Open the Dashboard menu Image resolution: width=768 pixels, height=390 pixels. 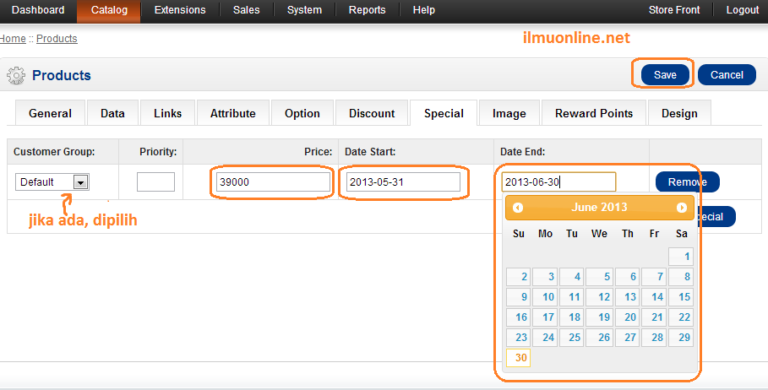(38, 10)
